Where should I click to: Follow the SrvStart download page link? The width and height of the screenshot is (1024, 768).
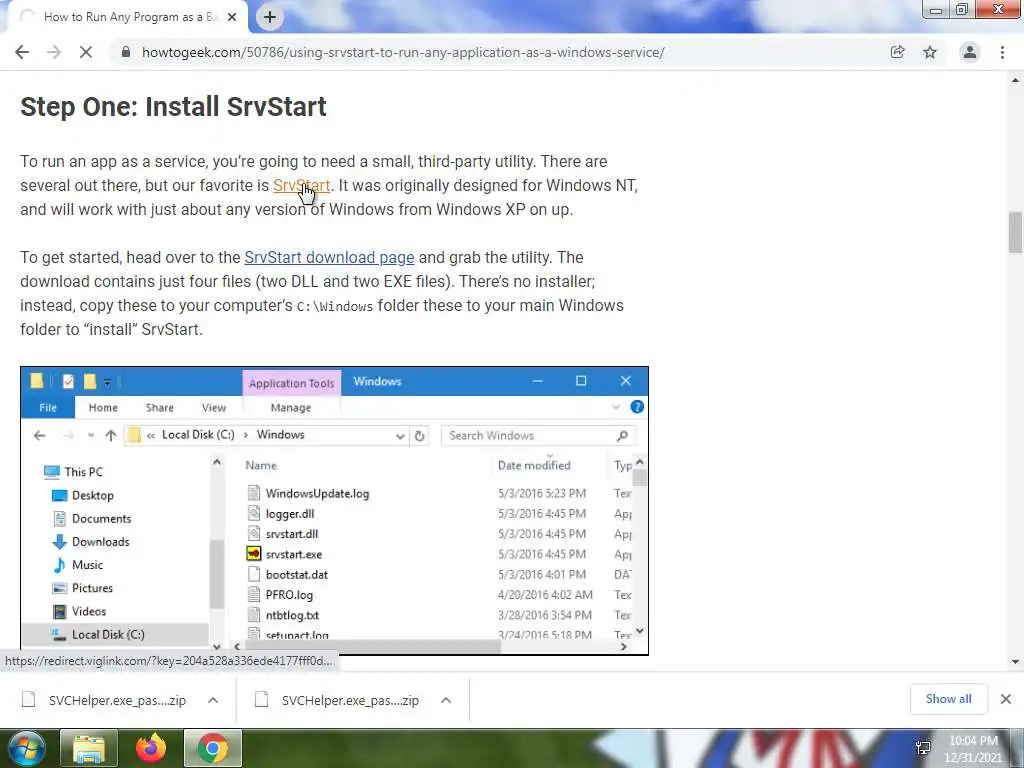[x=329, y=257]
